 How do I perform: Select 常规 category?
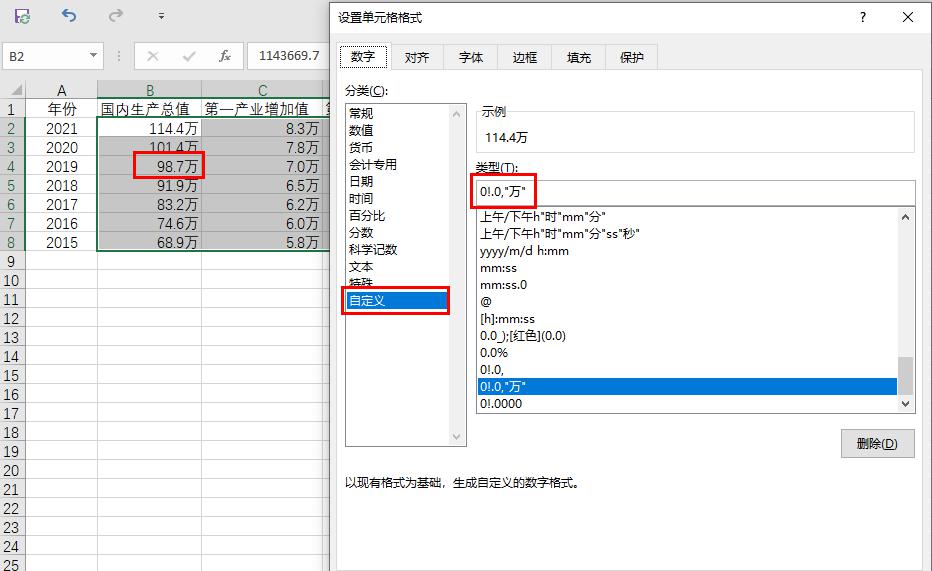[398, 113]
